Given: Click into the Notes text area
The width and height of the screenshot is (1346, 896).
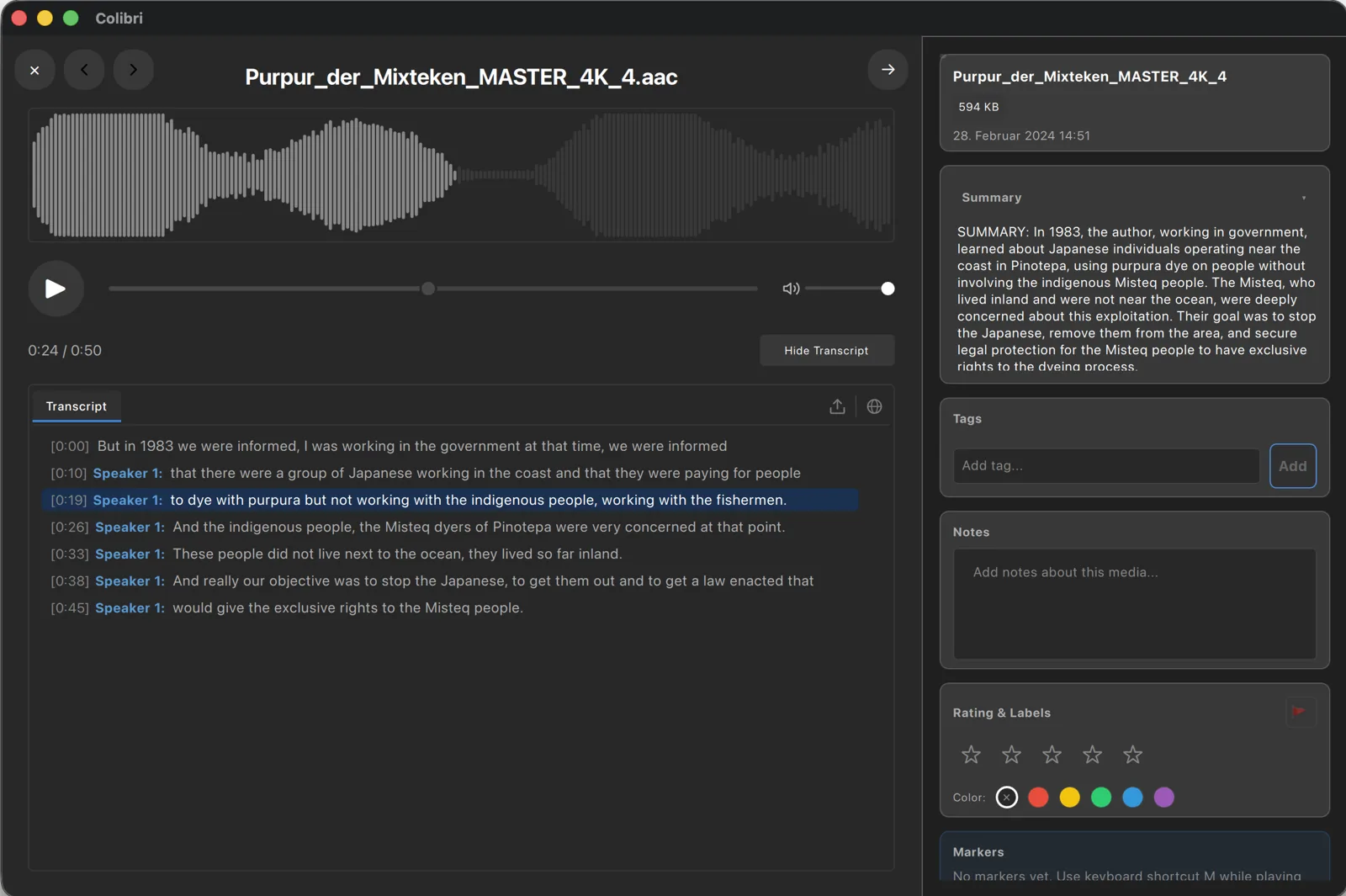Looking at the screenshot, I should [1135, 604].
